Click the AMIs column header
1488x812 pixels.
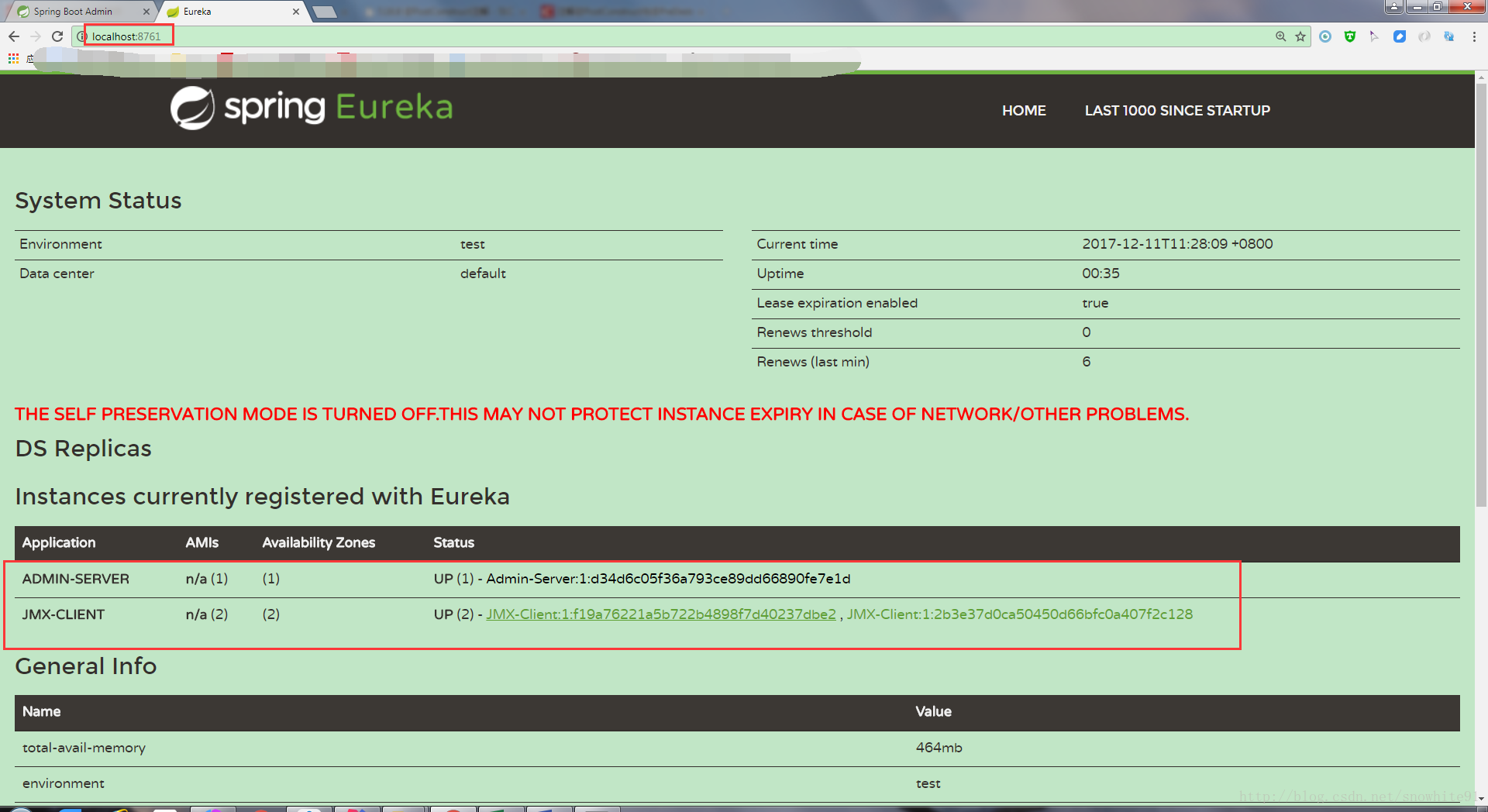202,543
